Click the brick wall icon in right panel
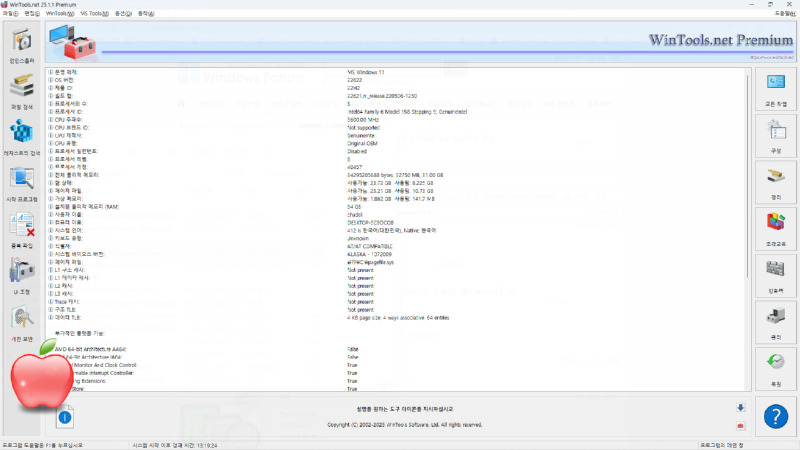This screenshot has width=800, height=450. (776, 276)
